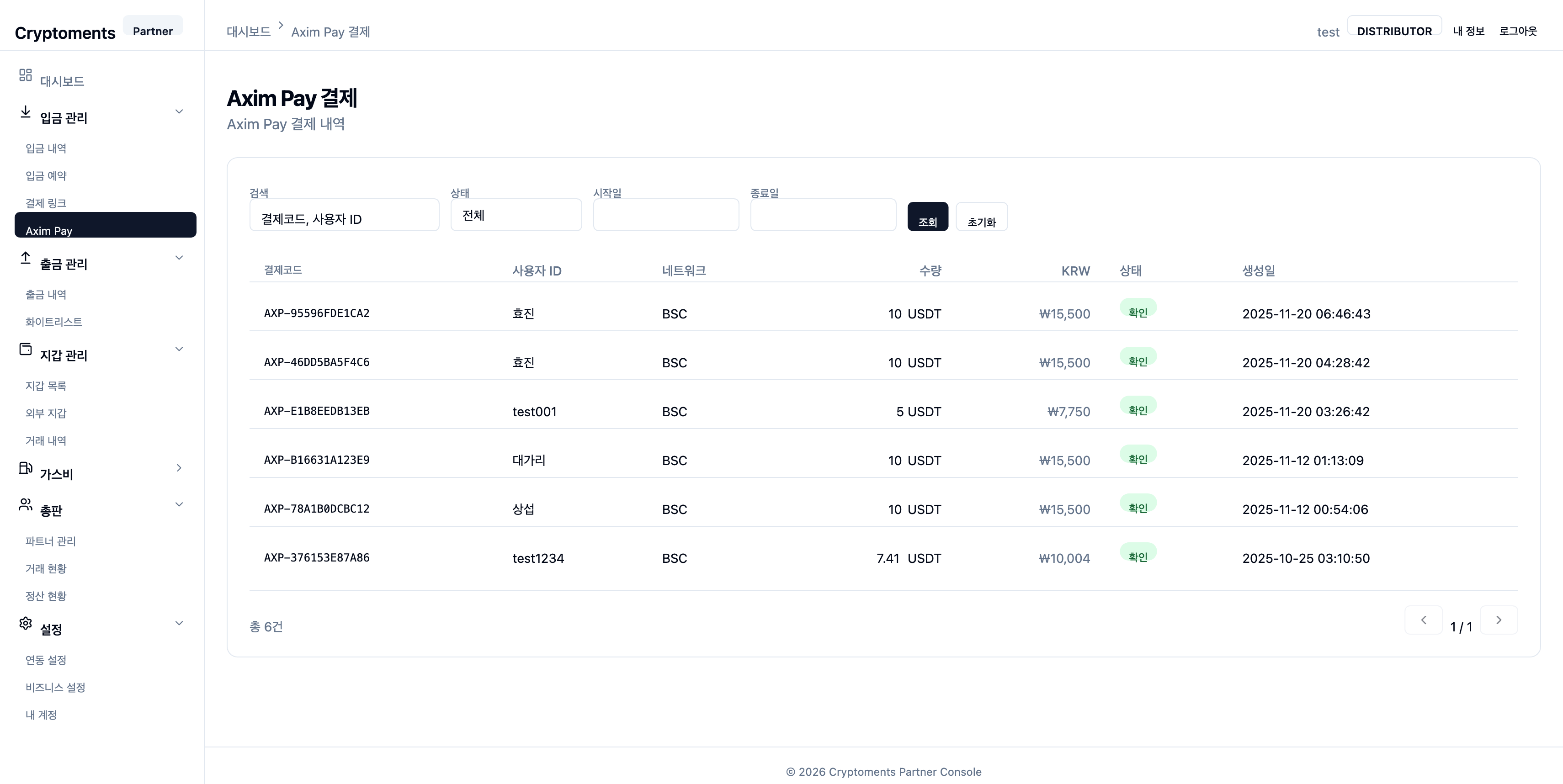1563x784 pixels.
Task: Focus the 종료일 date field
Action: click(x=824, y=215)
